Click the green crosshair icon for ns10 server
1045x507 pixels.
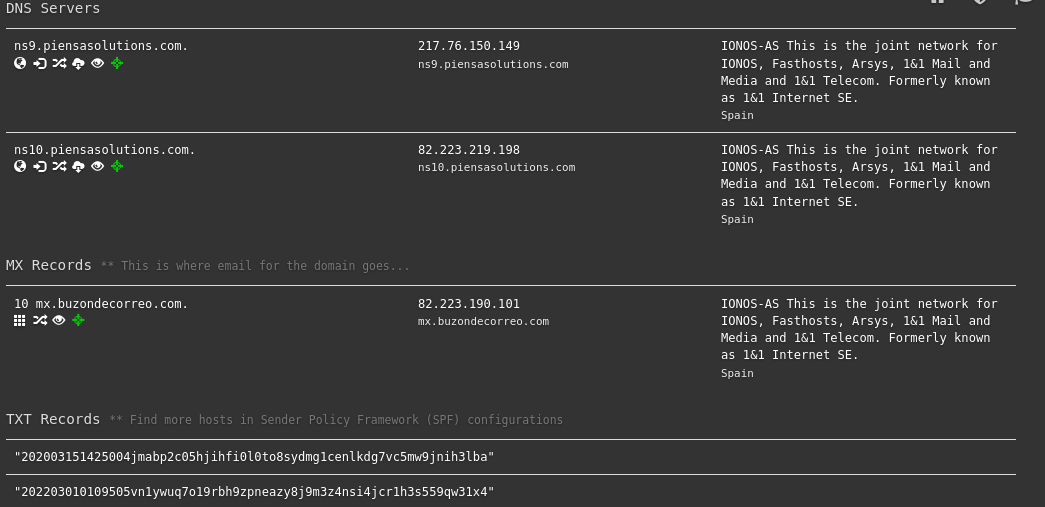click(x=117, y=166)
